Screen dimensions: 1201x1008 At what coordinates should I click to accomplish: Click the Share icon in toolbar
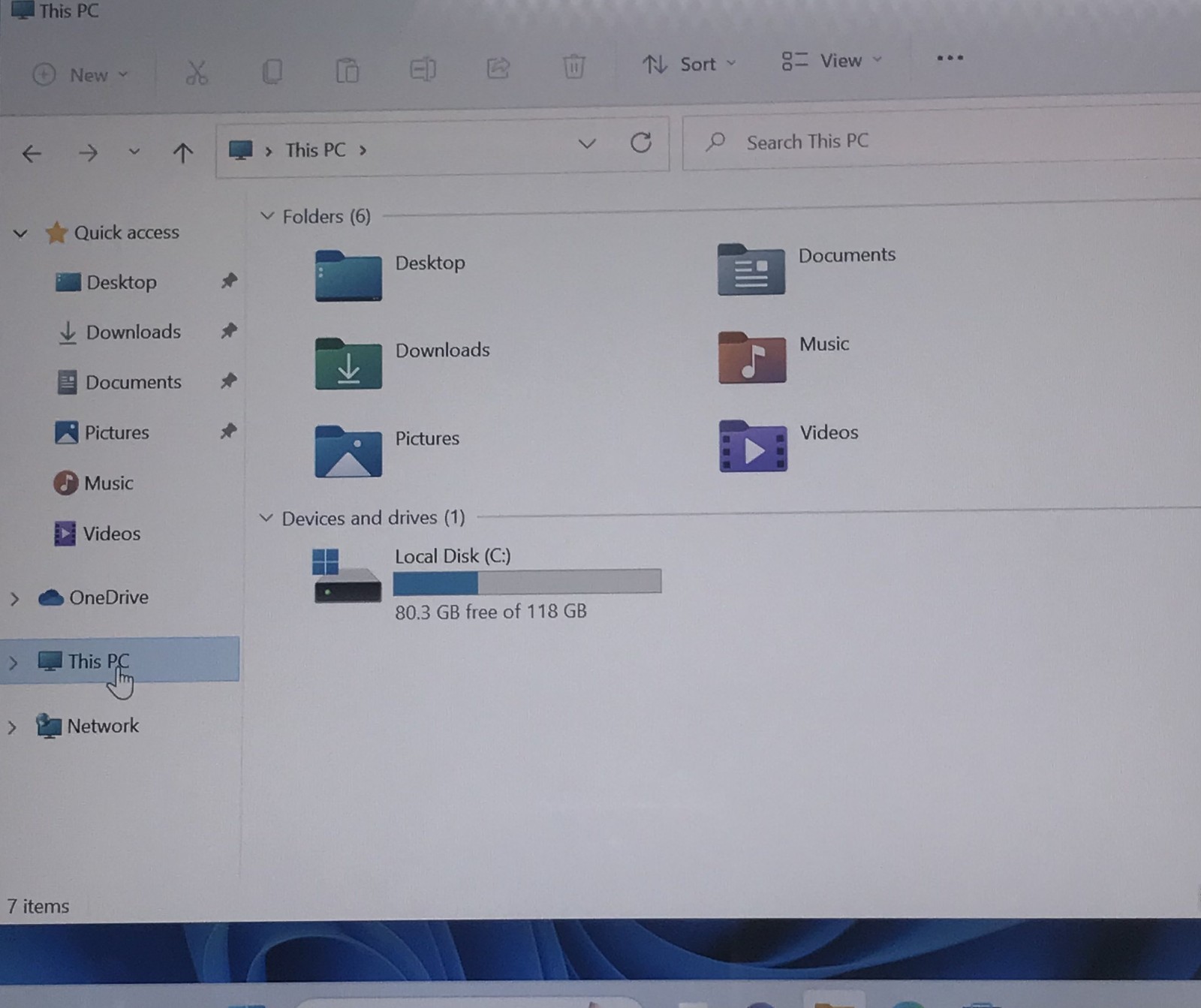pyautogui.click(x=498, y=68)
